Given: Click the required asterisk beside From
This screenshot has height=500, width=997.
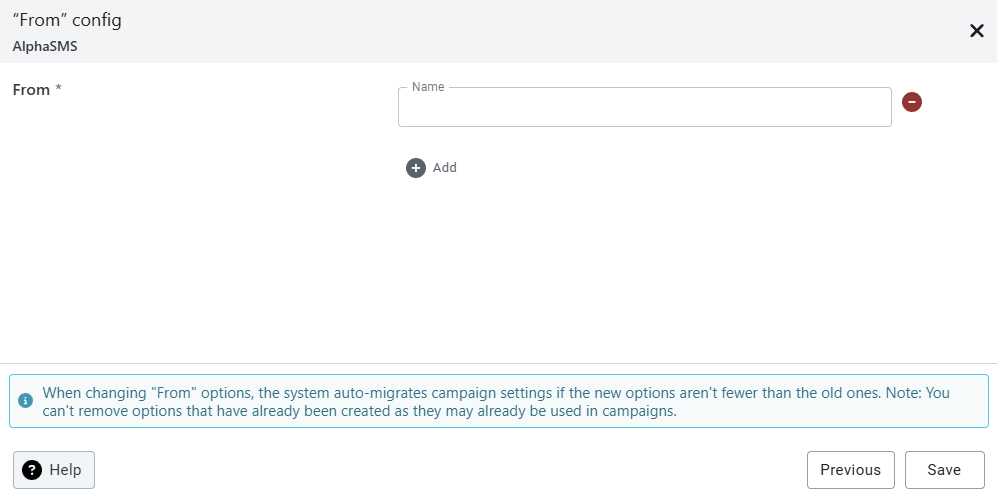Looking at the screenshot, I should click(x=58, y=90).
